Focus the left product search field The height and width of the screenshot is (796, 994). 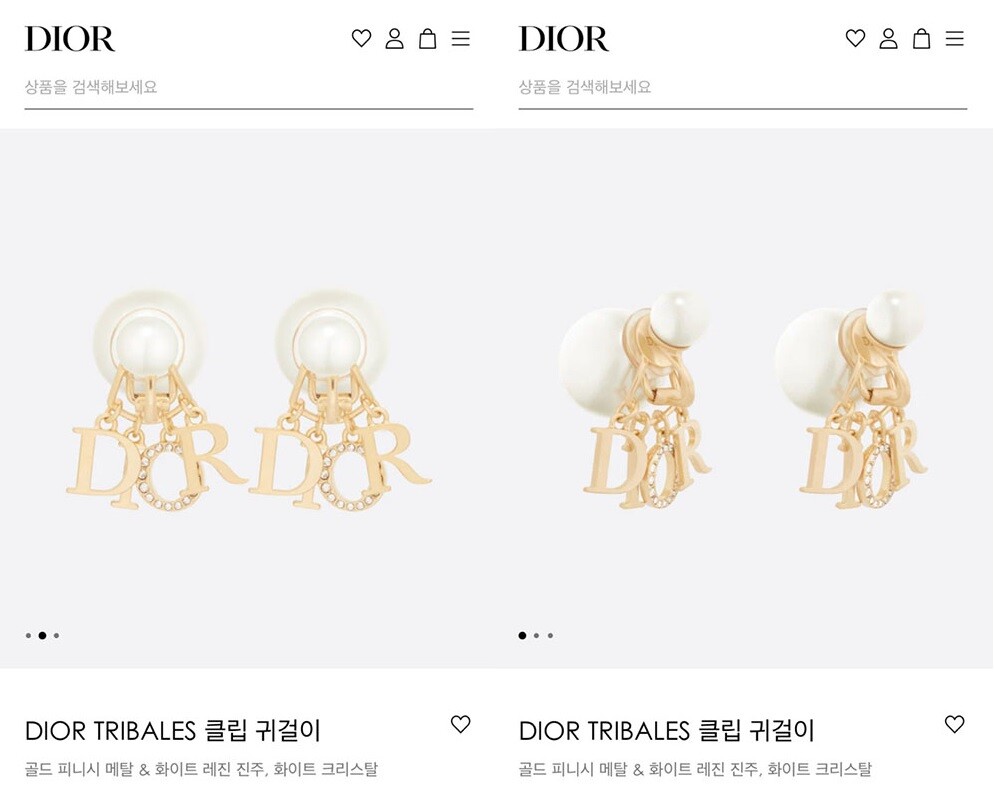coord(248,87)
